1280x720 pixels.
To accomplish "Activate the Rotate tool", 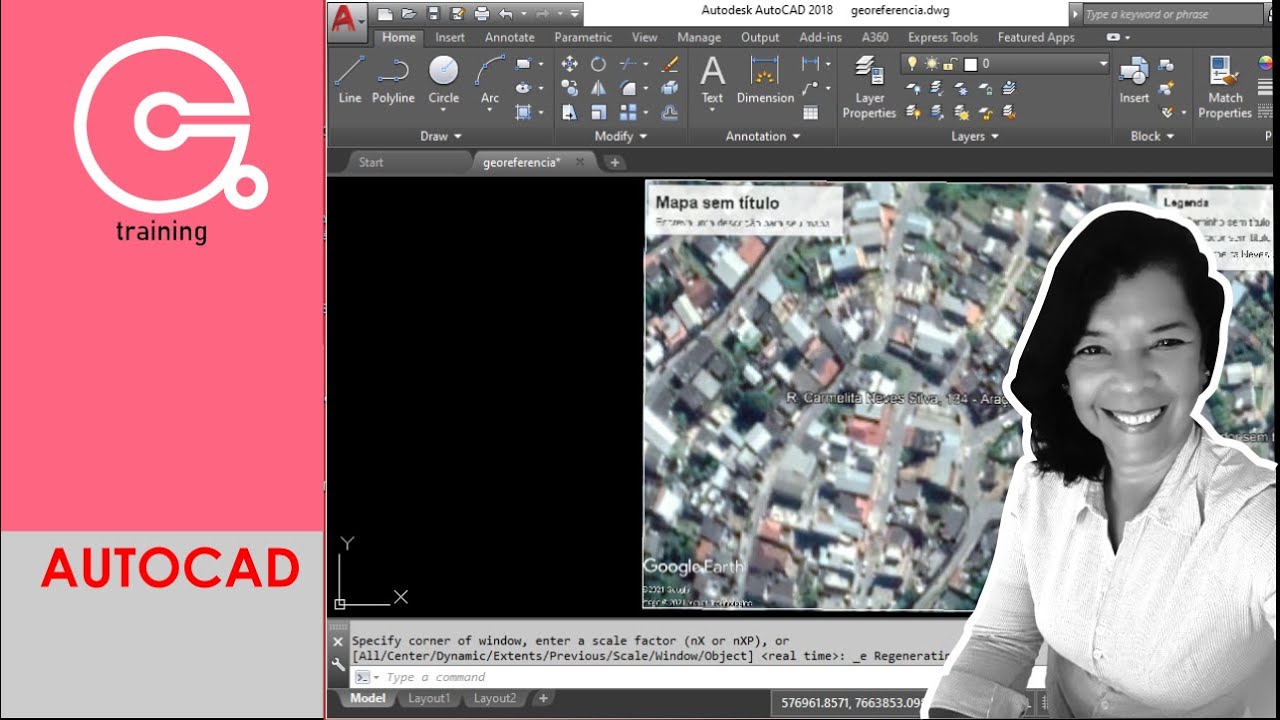I will (x=598, y=64).
